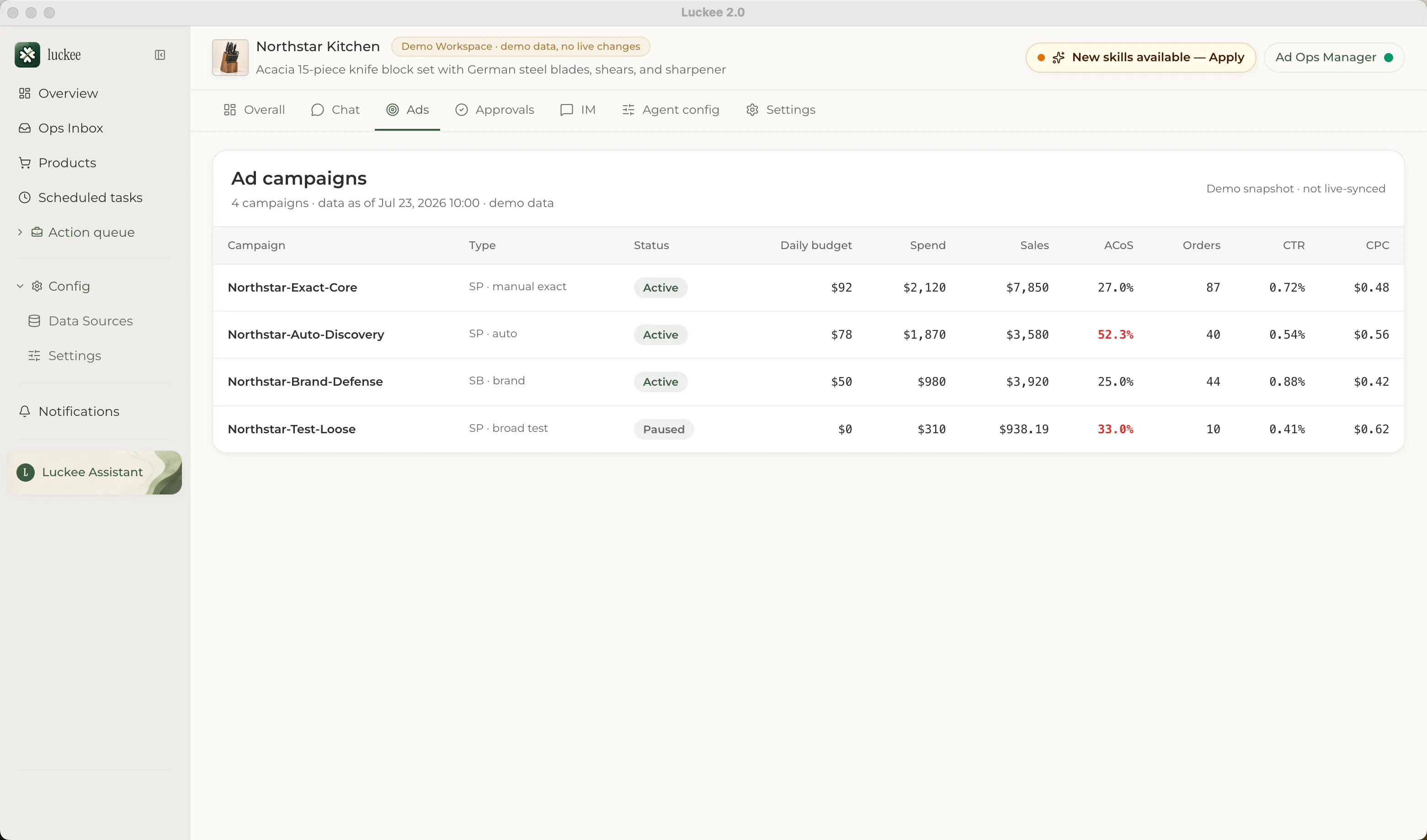Expand the Action queue chevron
Viewport: 1427px width, 840px height.
click(20, 232)
